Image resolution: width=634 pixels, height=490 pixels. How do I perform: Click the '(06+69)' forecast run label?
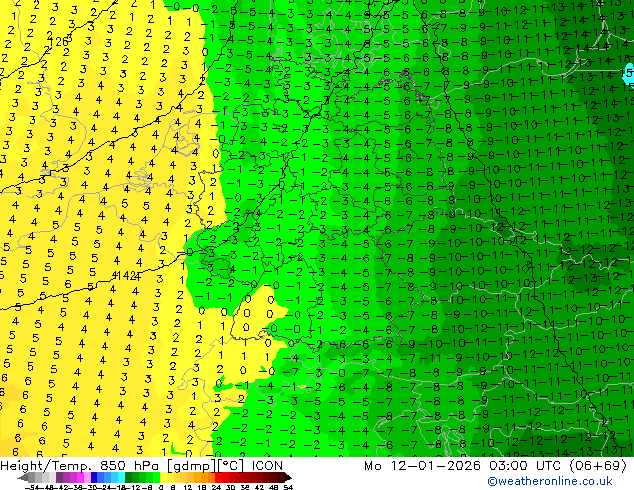tap(598, 466)
